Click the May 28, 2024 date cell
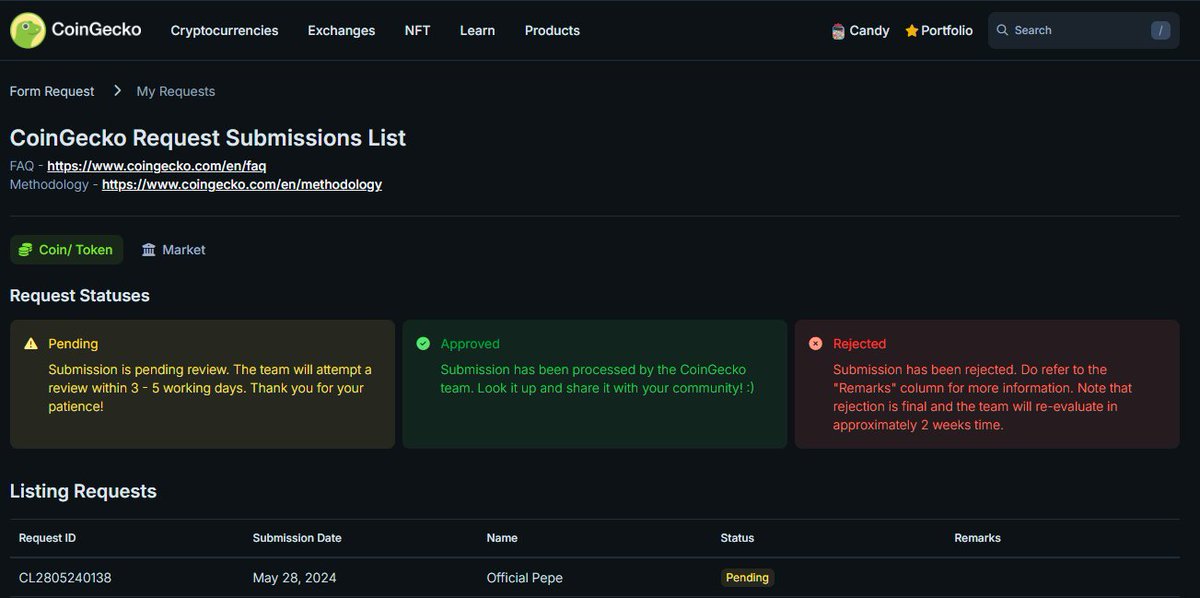The height and width of the screenshot is (598, 1200). point(295,578)
